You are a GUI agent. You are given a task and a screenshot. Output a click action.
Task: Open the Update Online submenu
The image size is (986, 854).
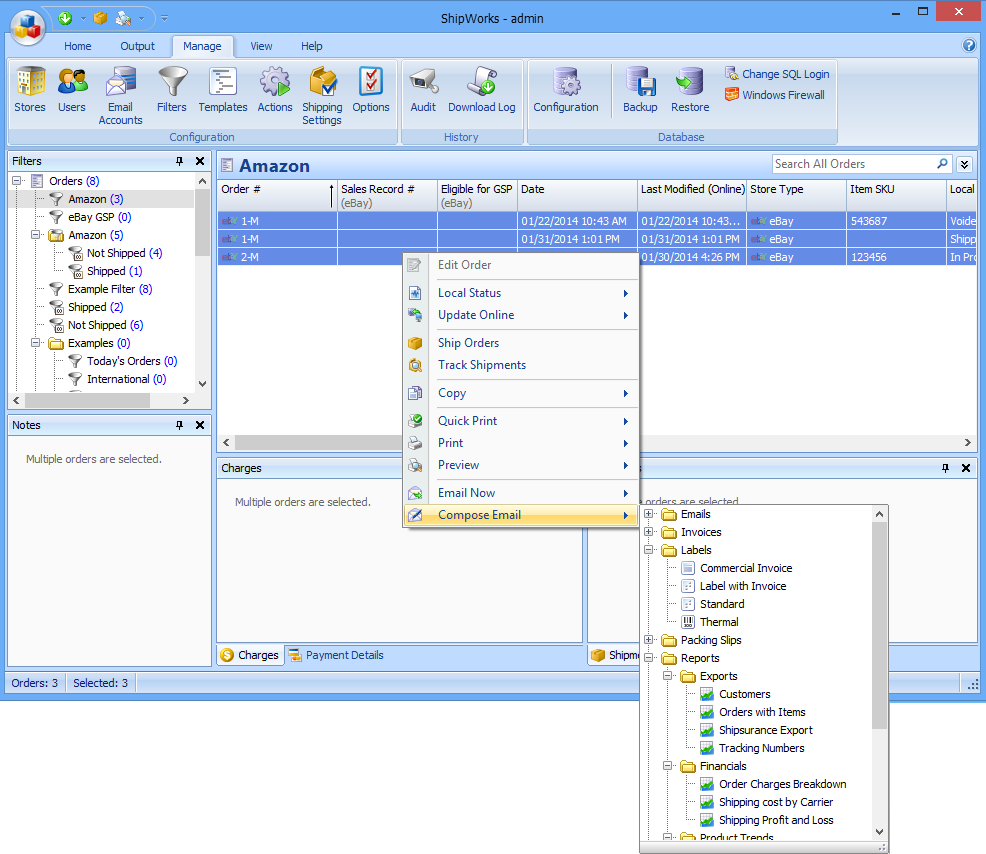pyautogui.click(x=521, y=315)
